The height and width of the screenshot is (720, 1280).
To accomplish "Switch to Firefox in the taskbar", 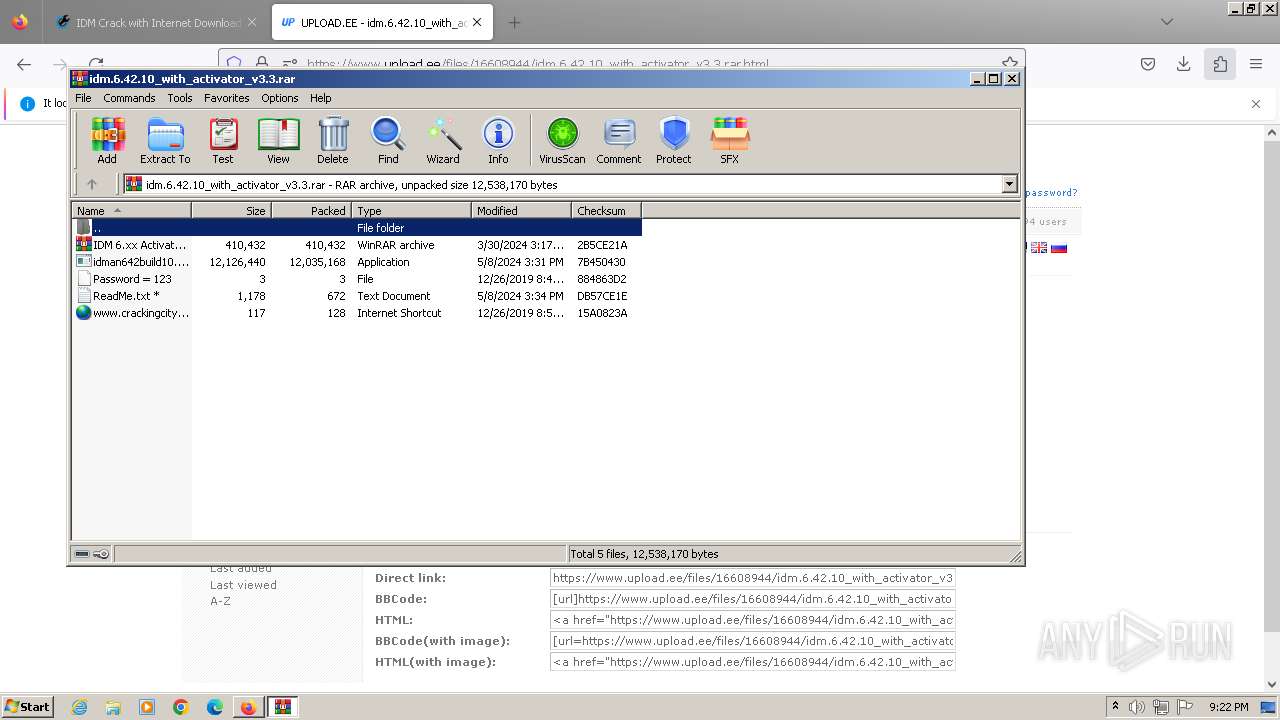I will [x=248, y=707].
